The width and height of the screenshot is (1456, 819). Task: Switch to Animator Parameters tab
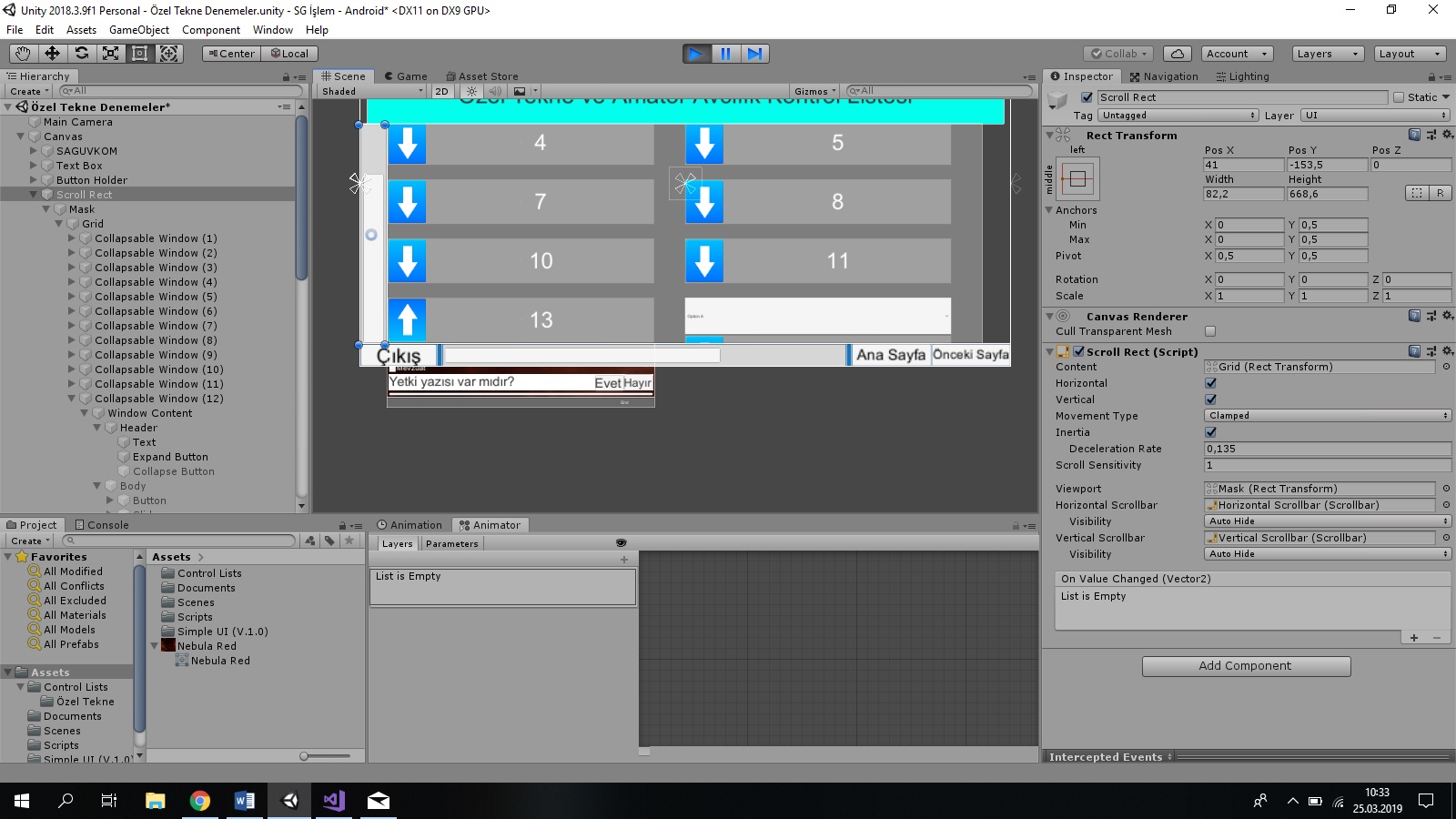(x=451, y=544)
